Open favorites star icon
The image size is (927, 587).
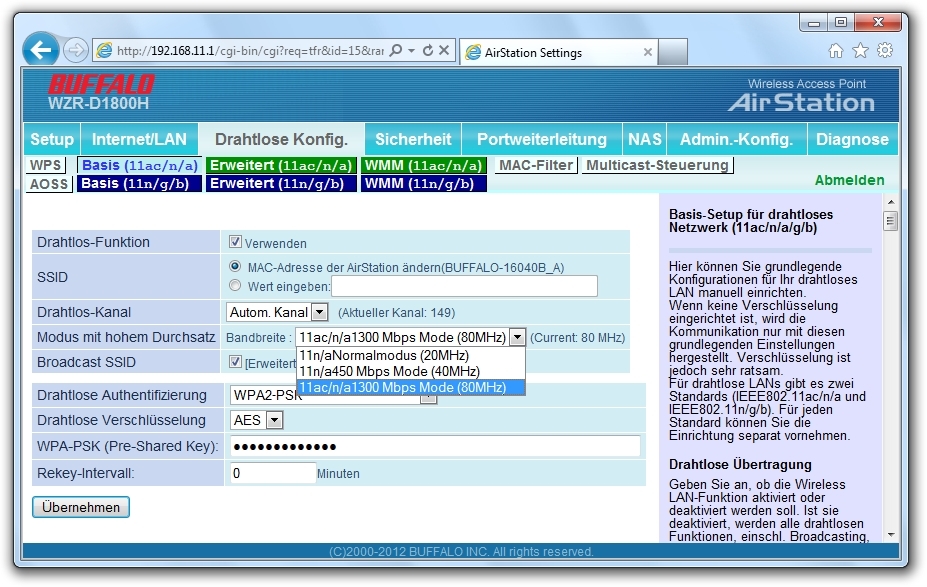860,51
